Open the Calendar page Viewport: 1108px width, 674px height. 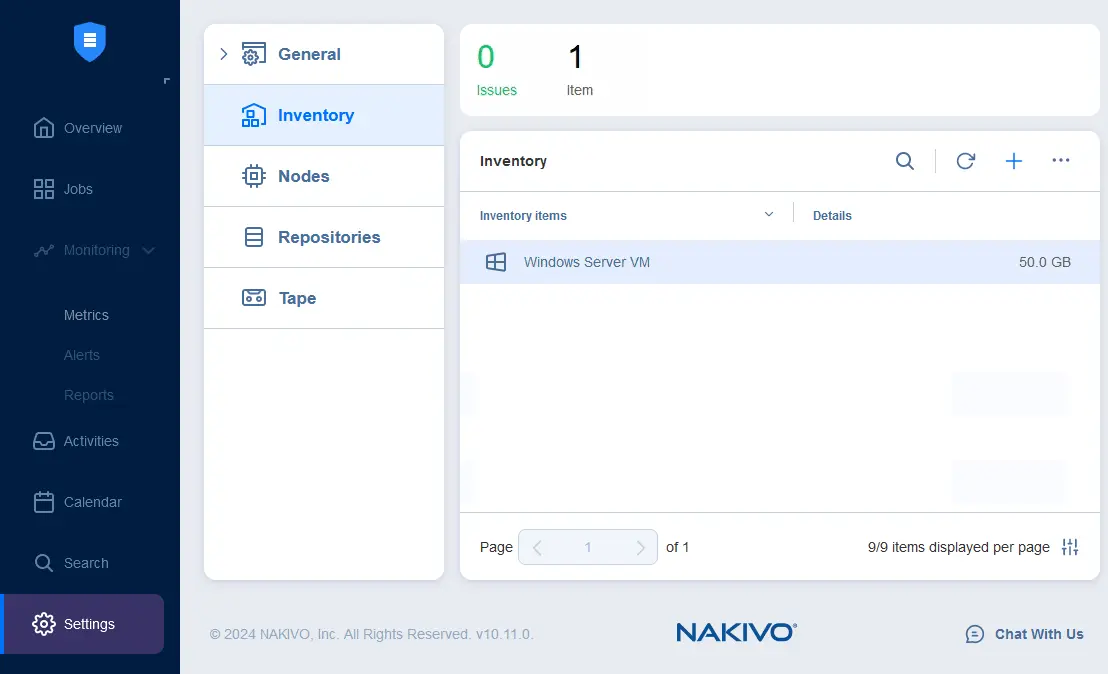point(91,502)
